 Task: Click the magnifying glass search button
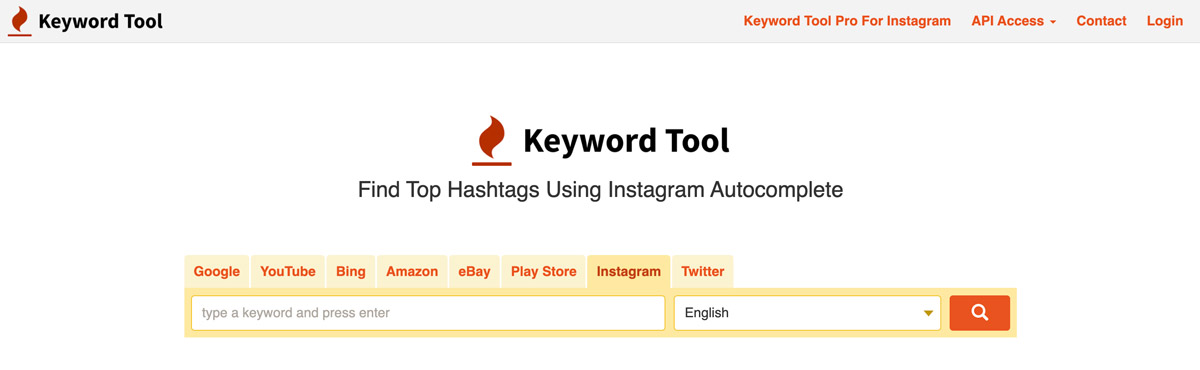pyautogui.click(x=979, y=313)
